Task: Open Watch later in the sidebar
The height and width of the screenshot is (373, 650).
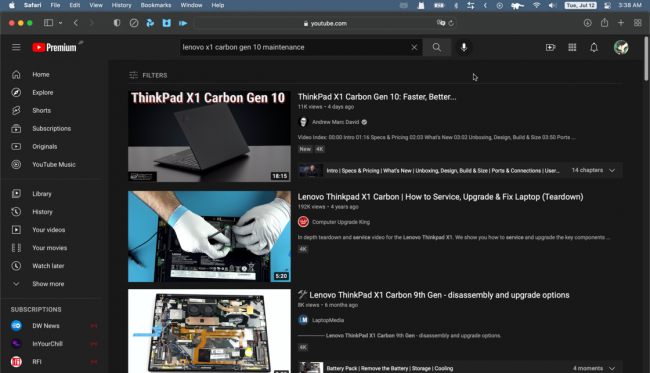Action: tap(48, 266)
